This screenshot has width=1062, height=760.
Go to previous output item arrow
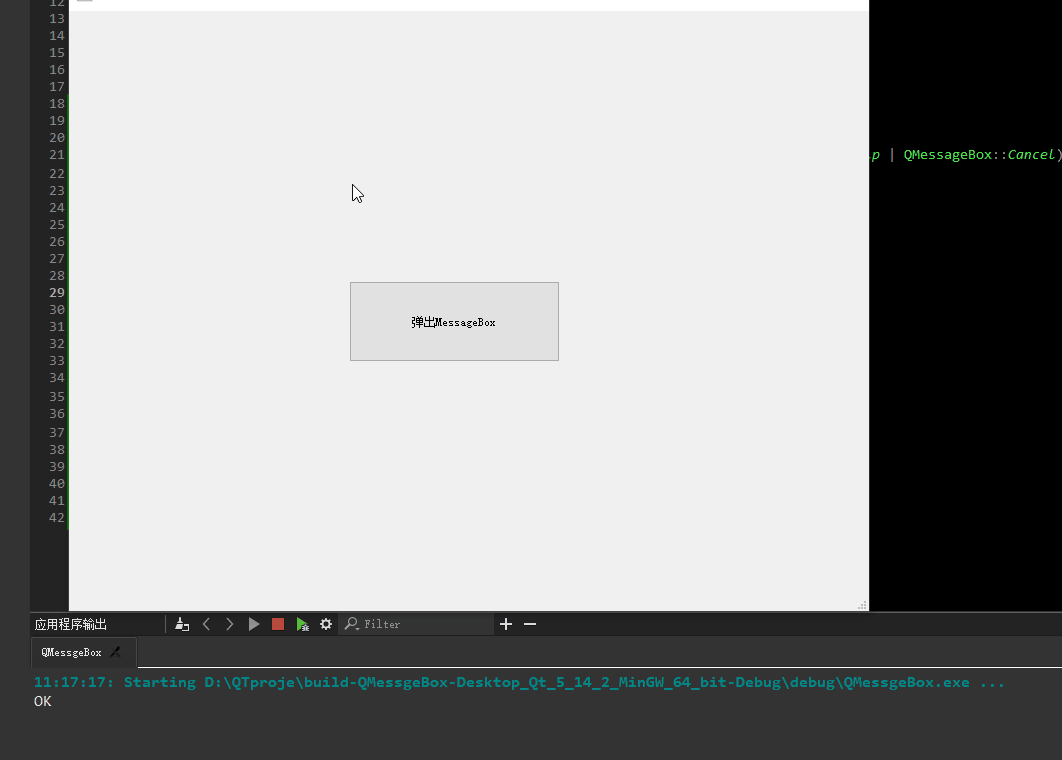(x=207, y=624)
